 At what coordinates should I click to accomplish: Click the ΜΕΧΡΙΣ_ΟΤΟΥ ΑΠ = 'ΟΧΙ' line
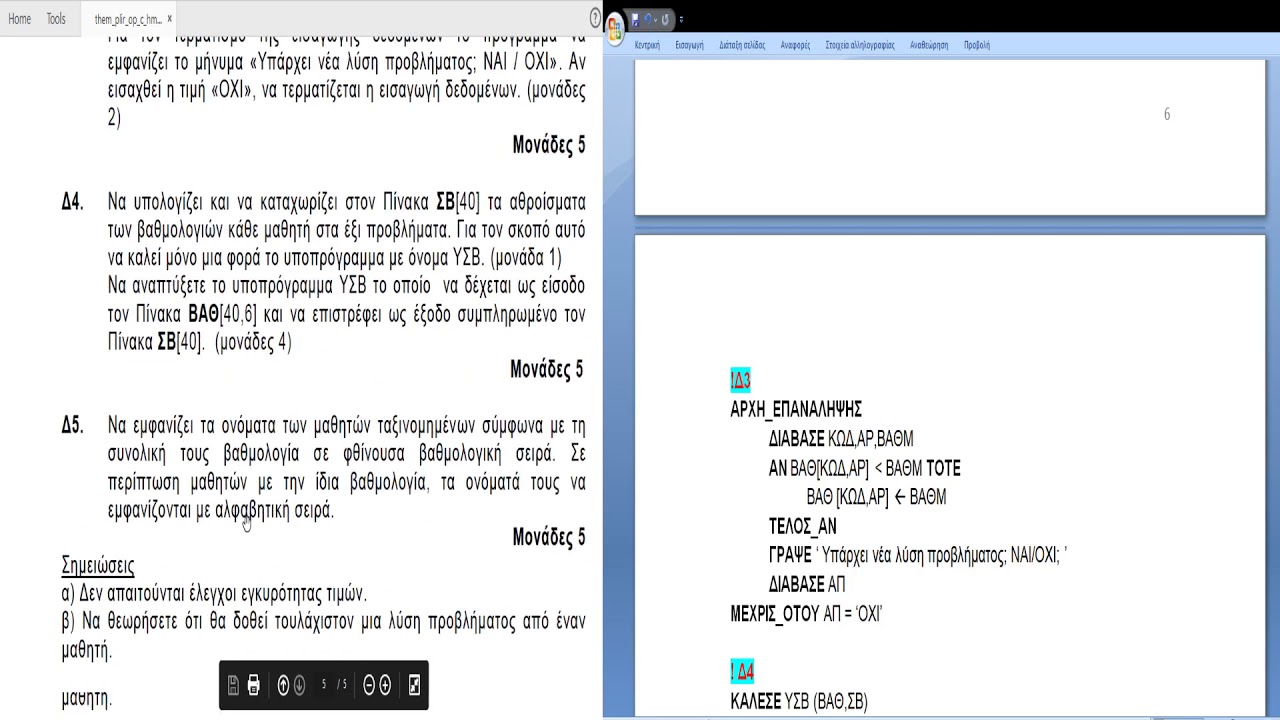pos(806,614)
